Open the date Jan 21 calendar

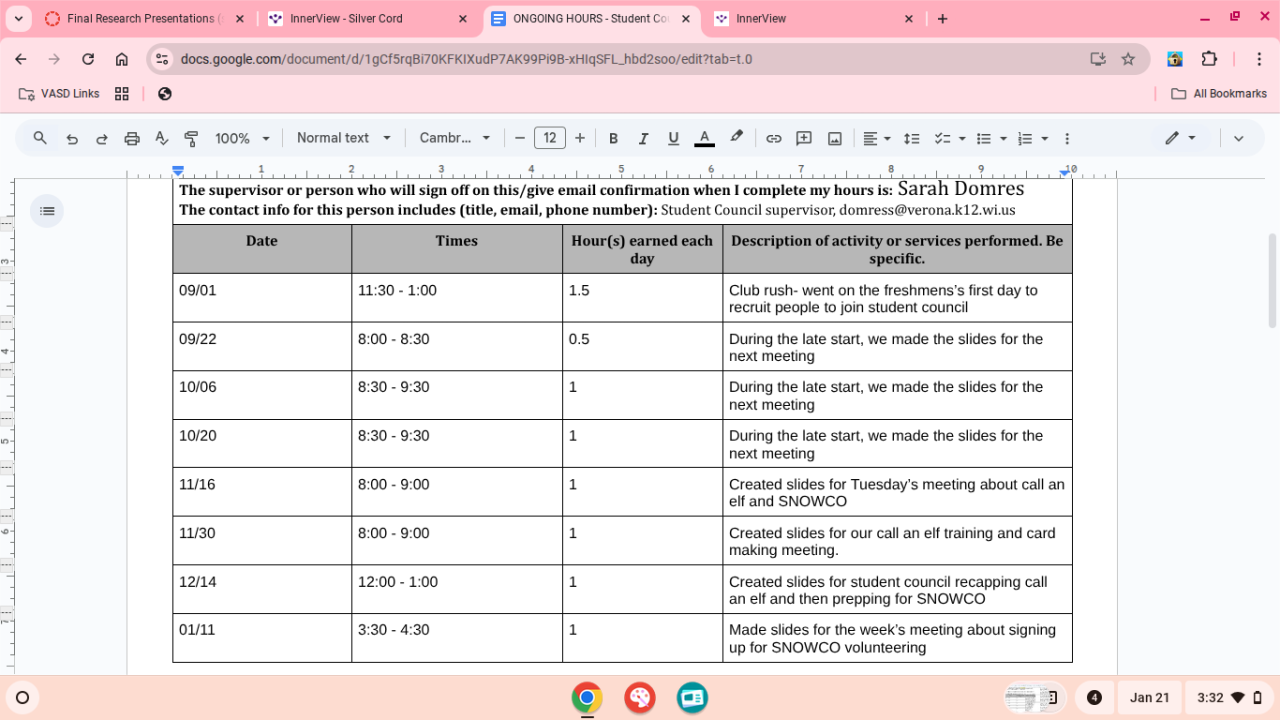[x=1149, y=698]
